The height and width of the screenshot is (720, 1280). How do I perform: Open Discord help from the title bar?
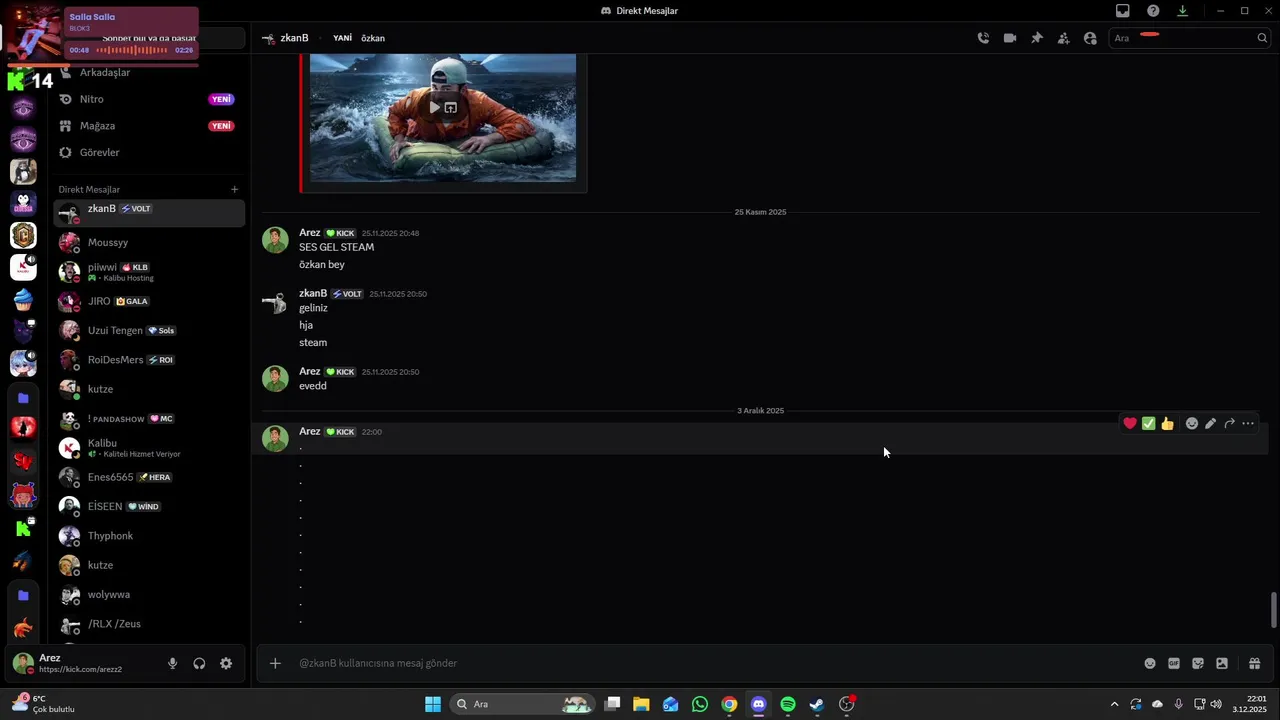pyautogui.click(x=1153, y=11)
